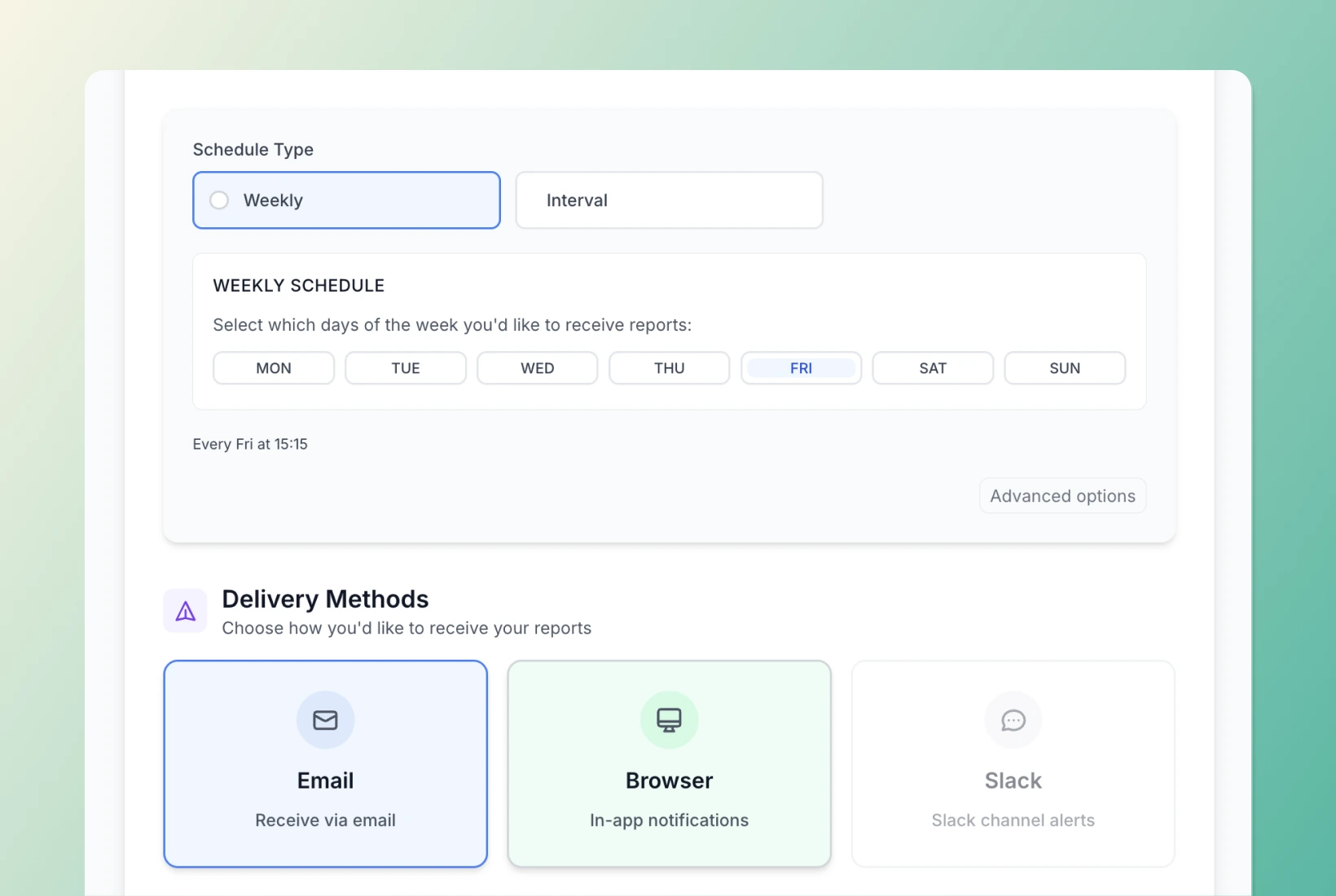Click the "WEEKLY SCHEDULE" heading

click(x=299, y=286)
